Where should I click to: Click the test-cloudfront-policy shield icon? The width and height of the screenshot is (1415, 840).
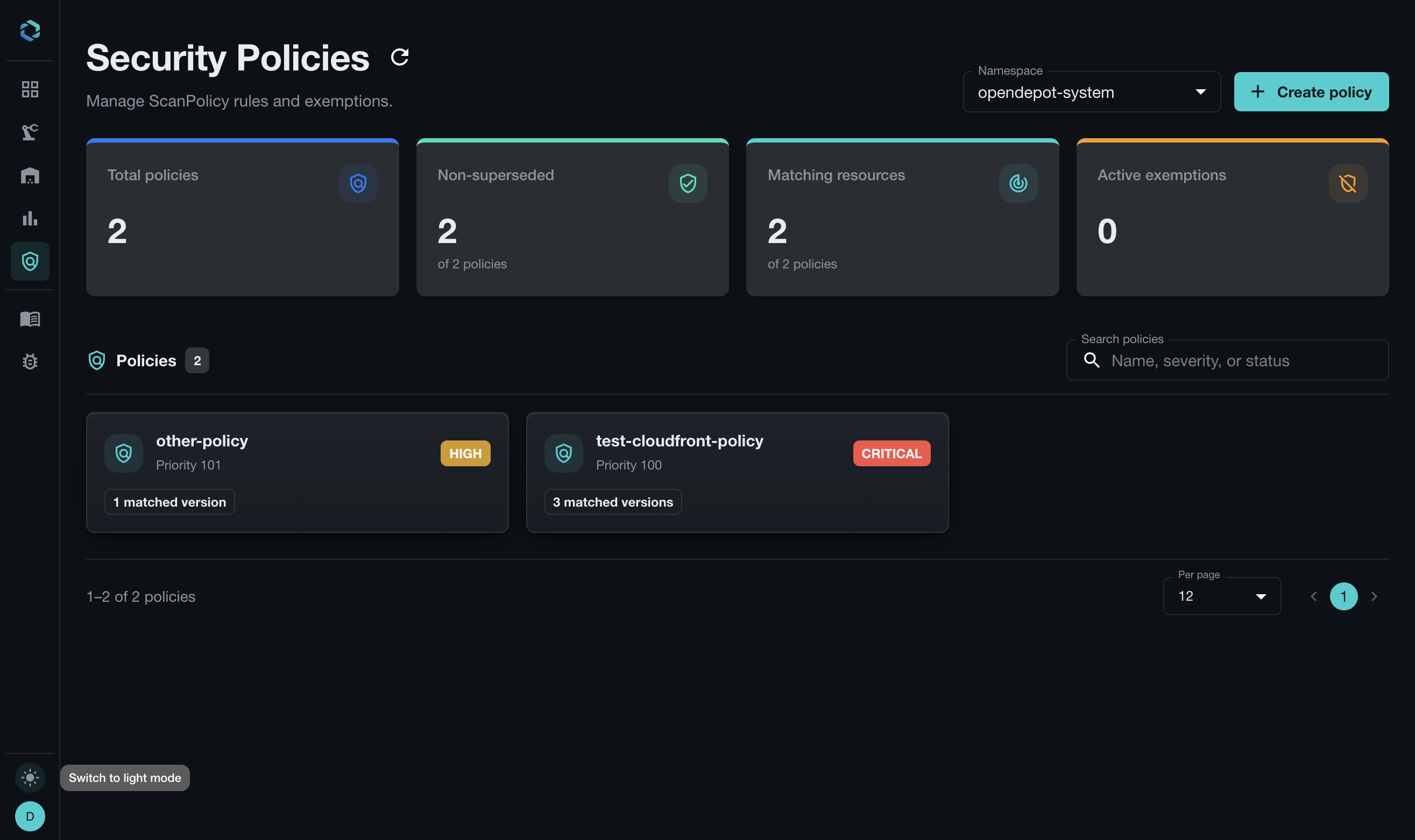click(563, 453)
